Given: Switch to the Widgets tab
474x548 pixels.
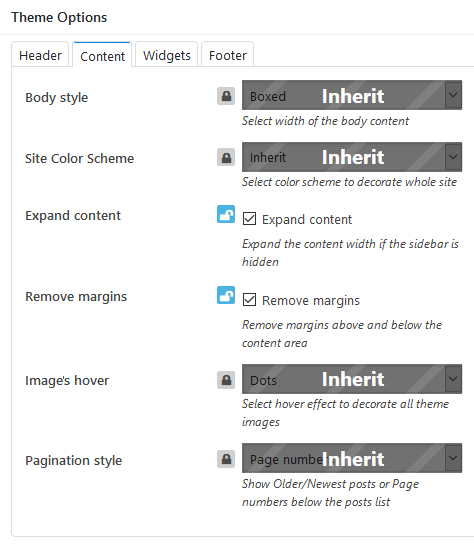Looking at the screenshot, I should click(167, 55).
